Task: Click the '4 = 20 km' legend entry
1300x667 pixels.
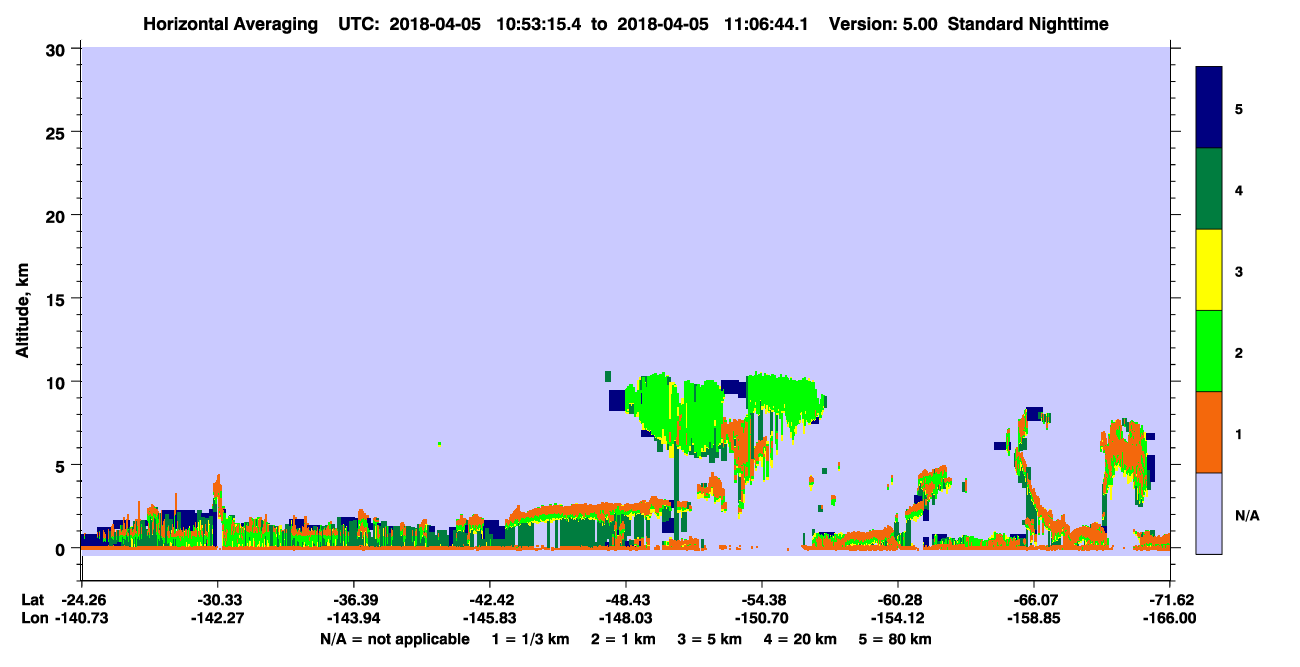Action: [801, 639]
